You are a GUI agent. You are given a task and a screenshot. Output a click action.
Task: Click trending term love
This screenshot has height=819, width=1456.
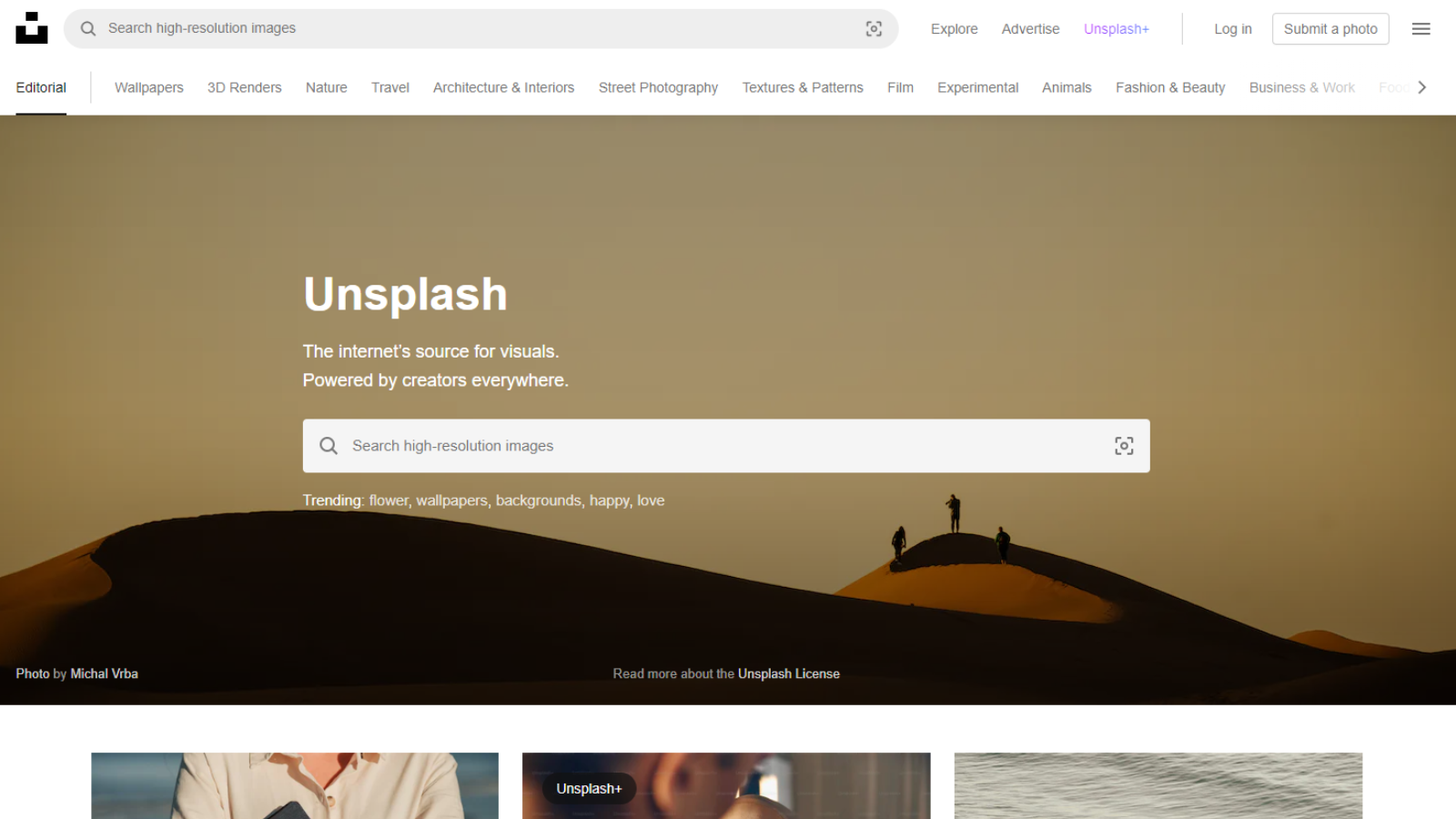(x=651, y=500)
